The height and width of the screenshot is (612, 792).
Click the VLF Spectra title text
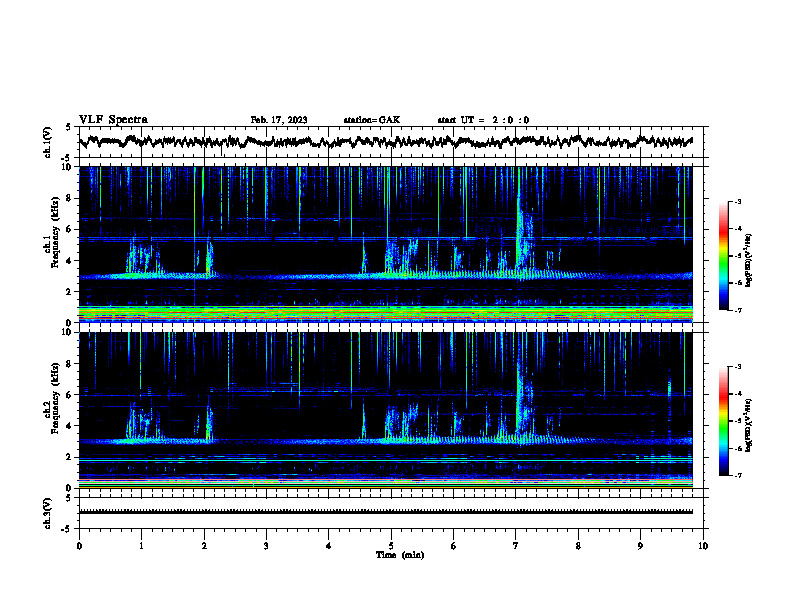113,120
